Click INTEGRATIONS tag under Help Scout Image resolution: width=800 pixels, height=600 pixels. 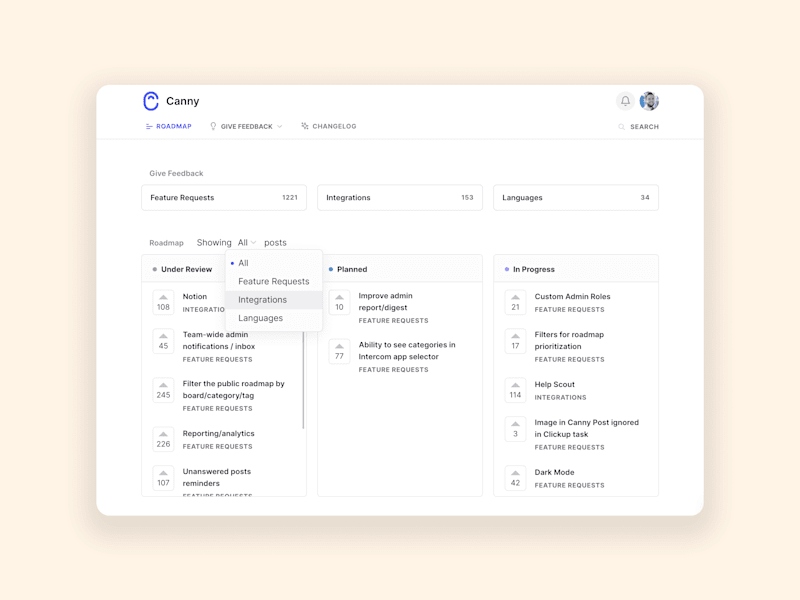(560, 397)
